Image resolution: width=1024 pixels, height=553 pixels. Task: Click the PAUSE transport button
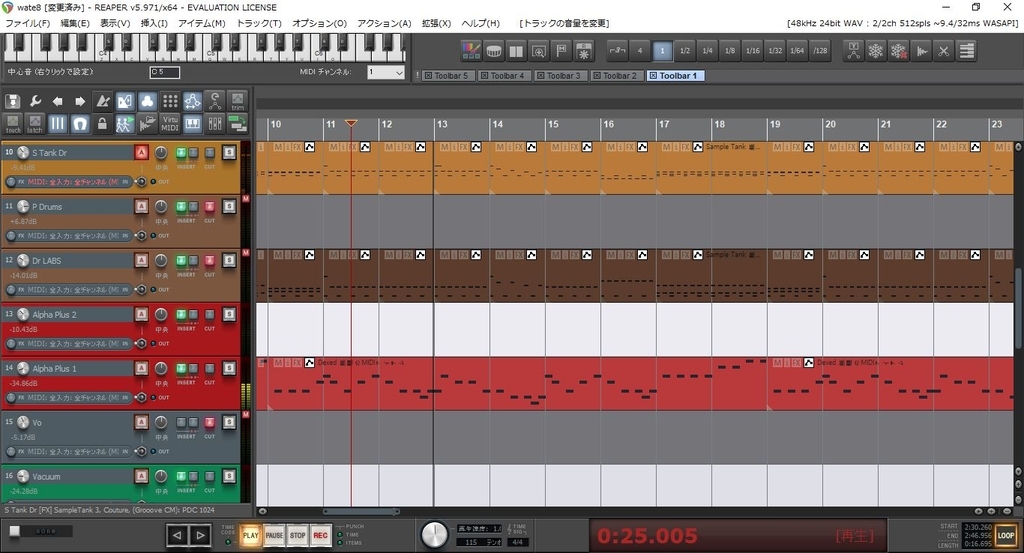click(274, 535)
